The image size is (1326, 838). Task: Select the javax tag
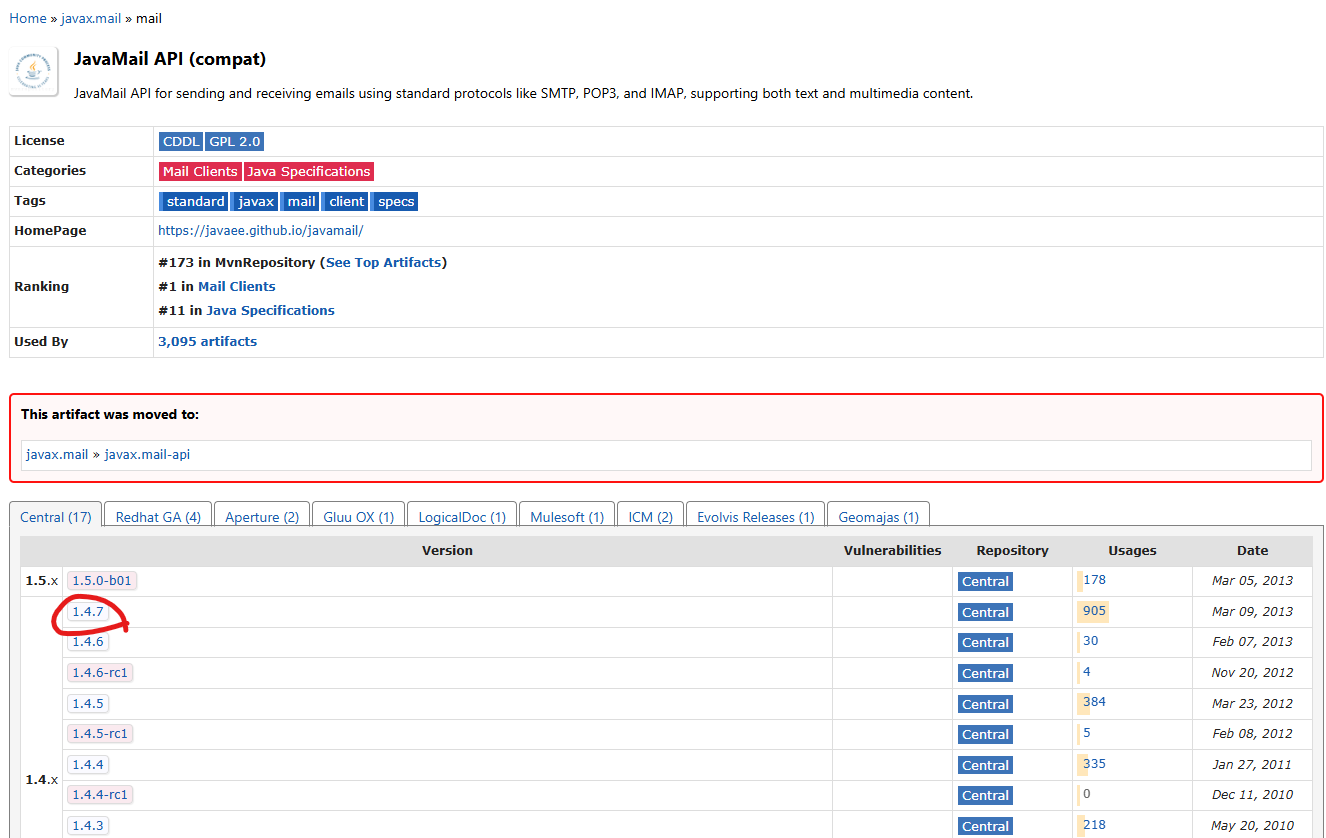[x=255, y=201]
